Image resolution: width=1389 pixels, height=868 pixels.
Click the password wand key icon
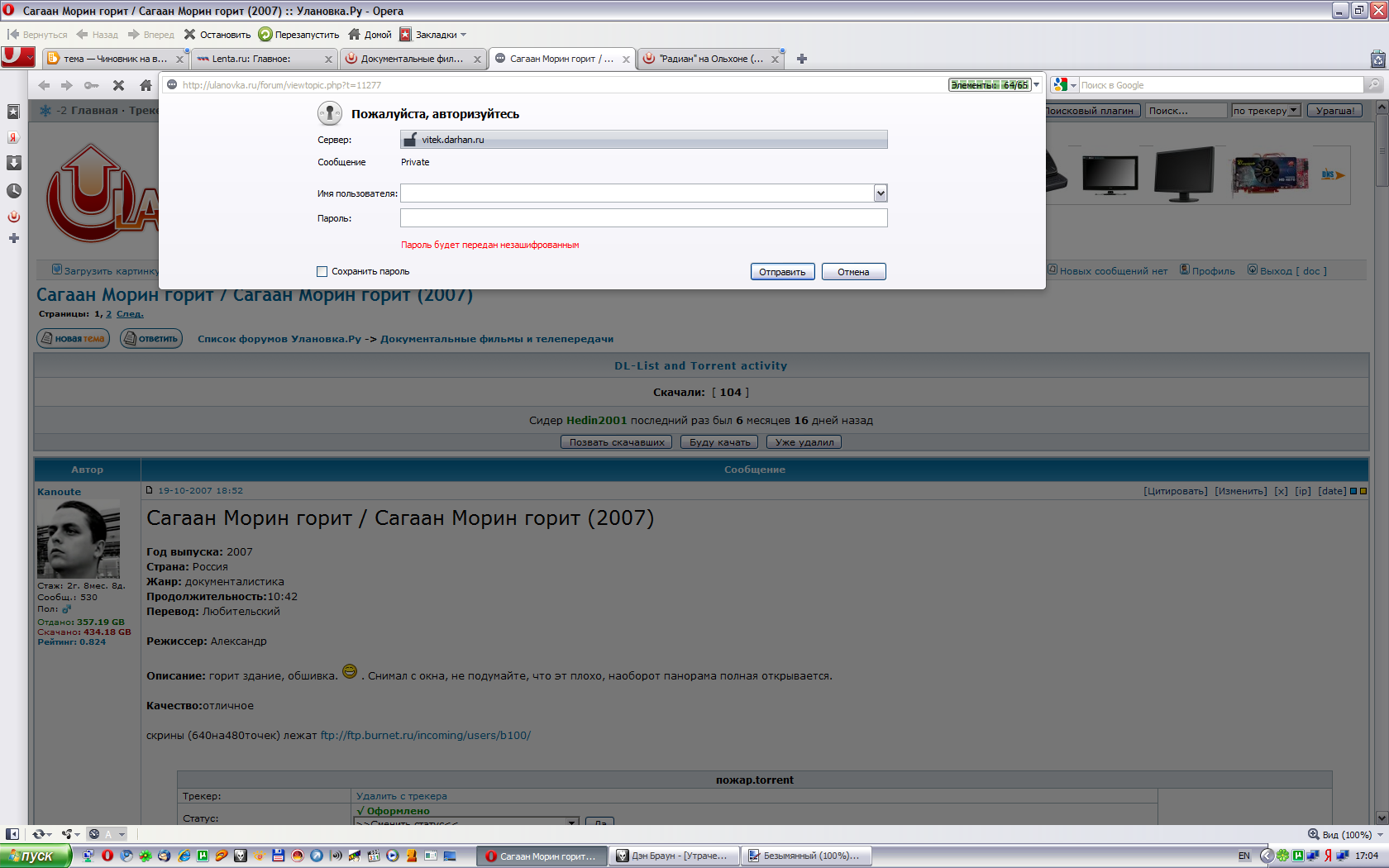pos(91,85)
